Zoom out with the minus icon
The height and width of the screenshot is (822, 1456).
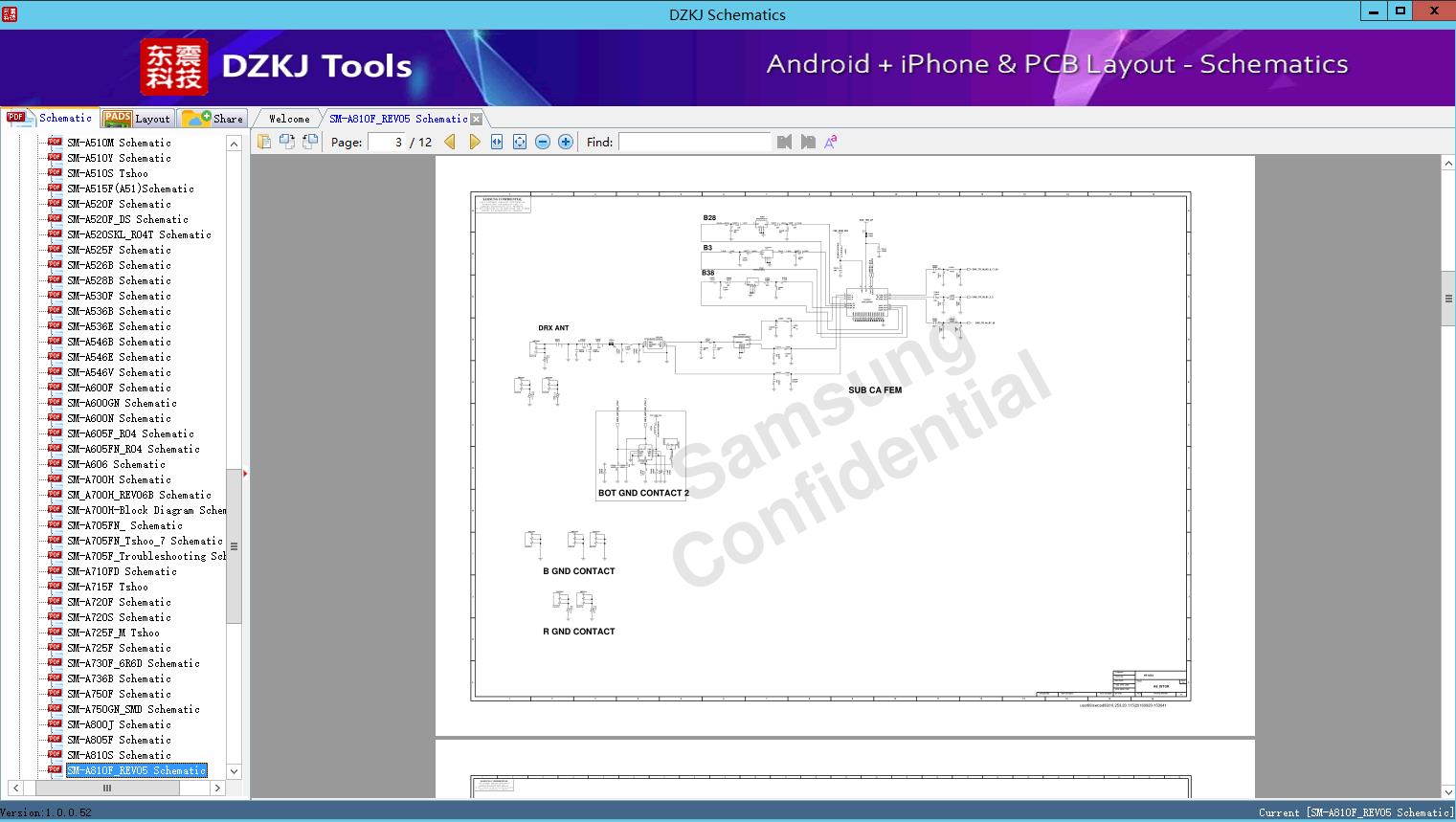coord(543,142)
